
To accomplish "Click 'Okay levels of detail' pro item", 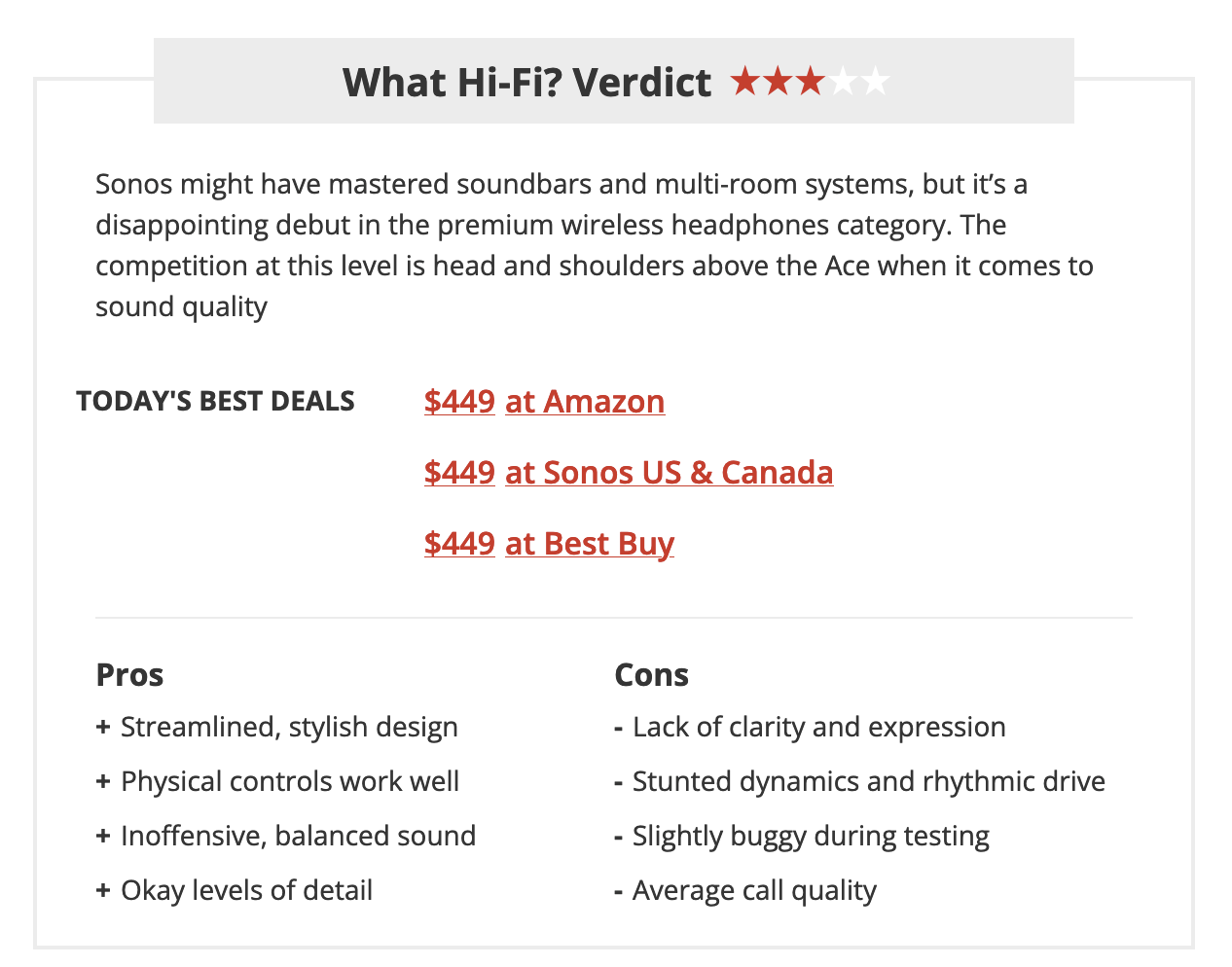I will tap(235, 890).
